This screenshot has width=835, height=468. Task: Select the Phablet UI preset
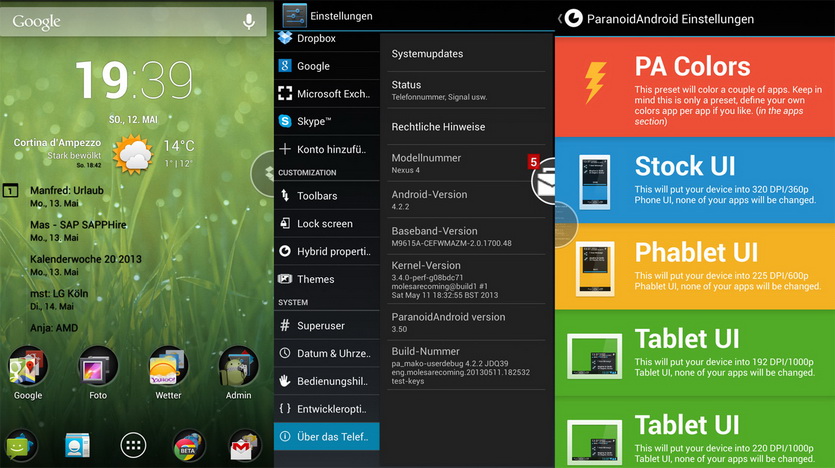coord(694,263)
